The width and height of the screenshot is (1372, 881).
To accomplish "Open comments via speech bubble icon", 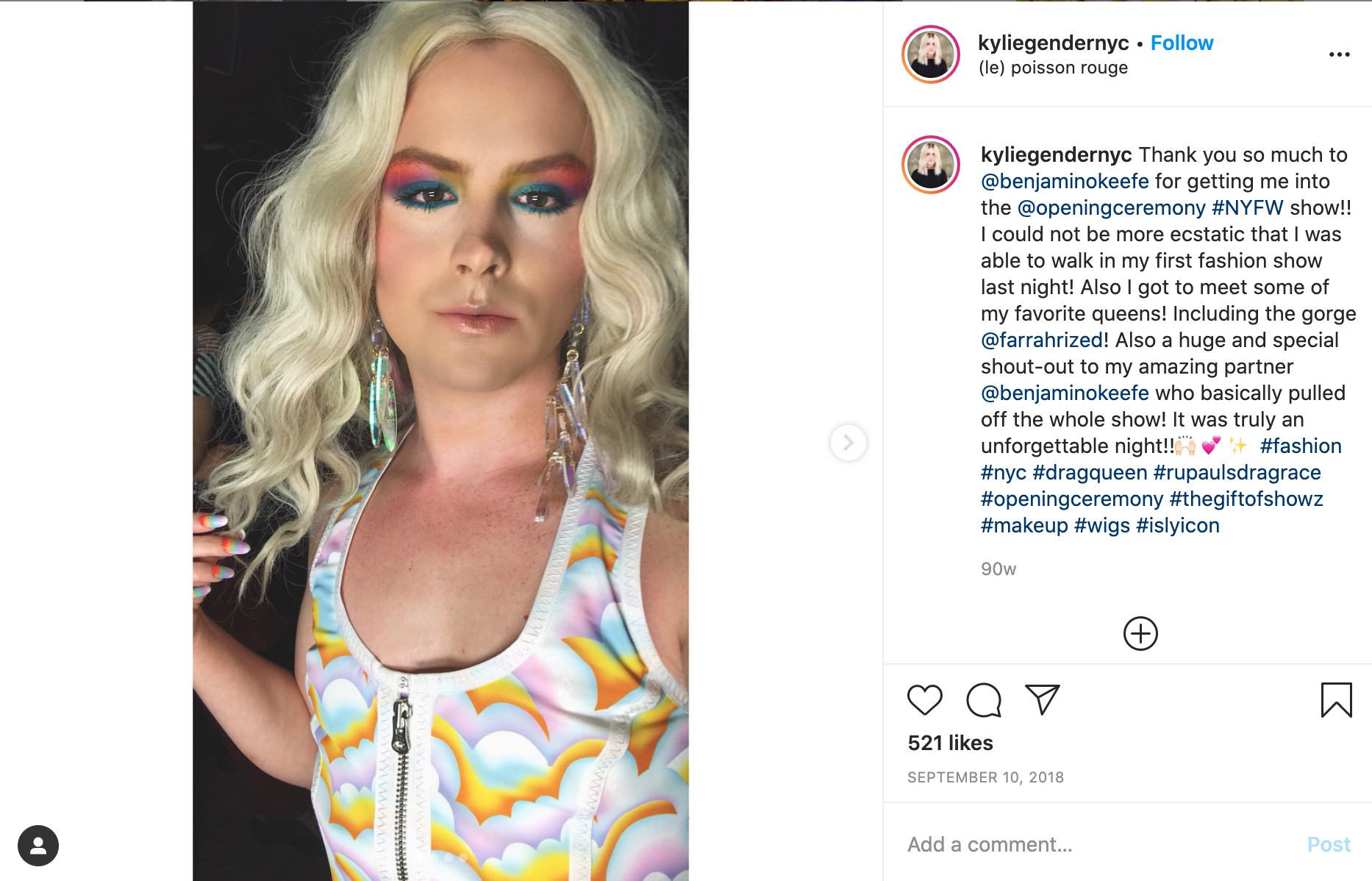I will (984, 699).
